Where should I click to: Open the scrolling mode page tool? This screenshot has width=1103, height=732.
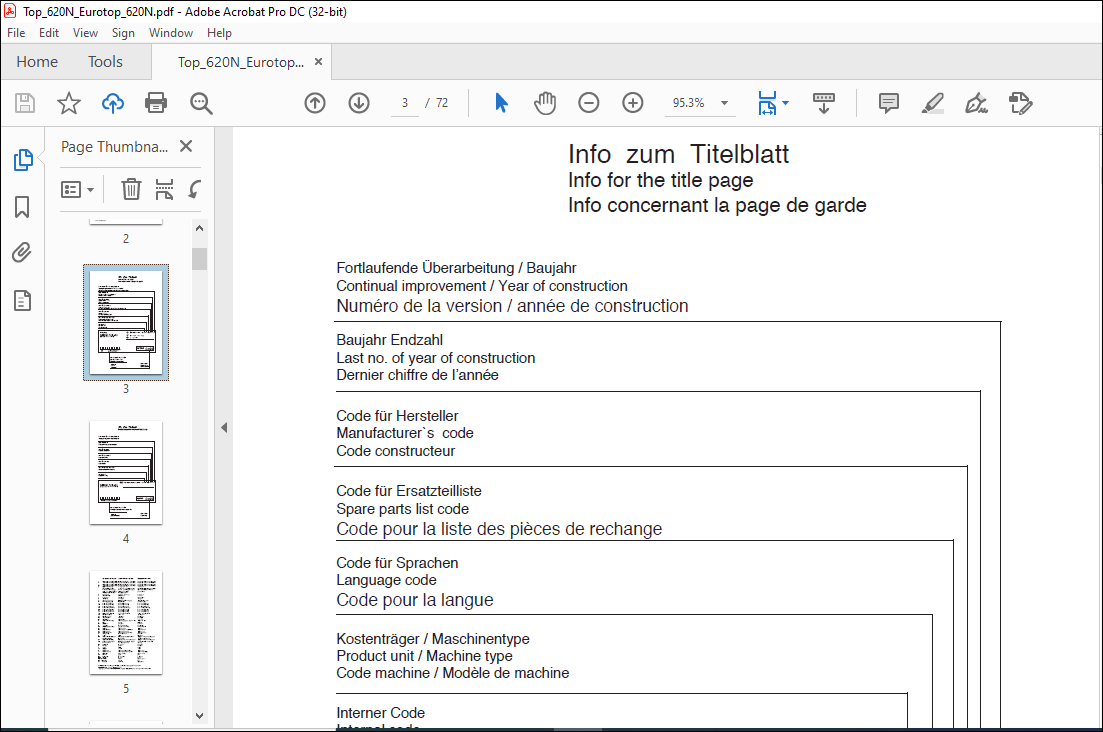(824, 103)
